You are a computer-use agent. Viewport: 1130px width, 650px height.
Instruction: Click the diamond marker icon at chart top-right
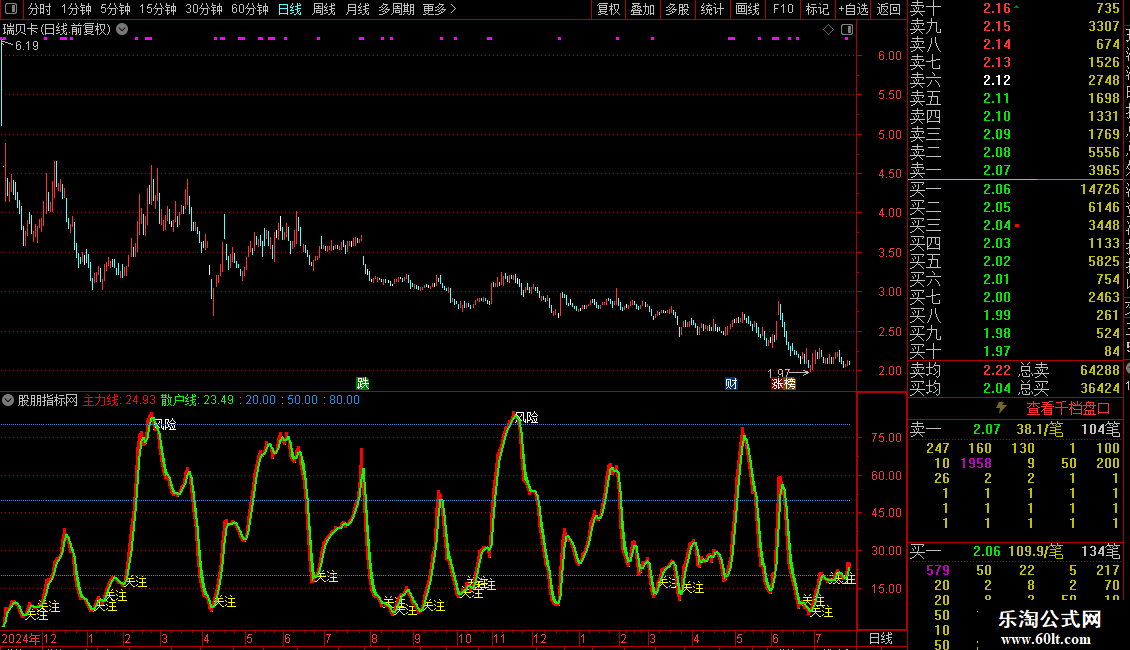(x=828, y=30)
